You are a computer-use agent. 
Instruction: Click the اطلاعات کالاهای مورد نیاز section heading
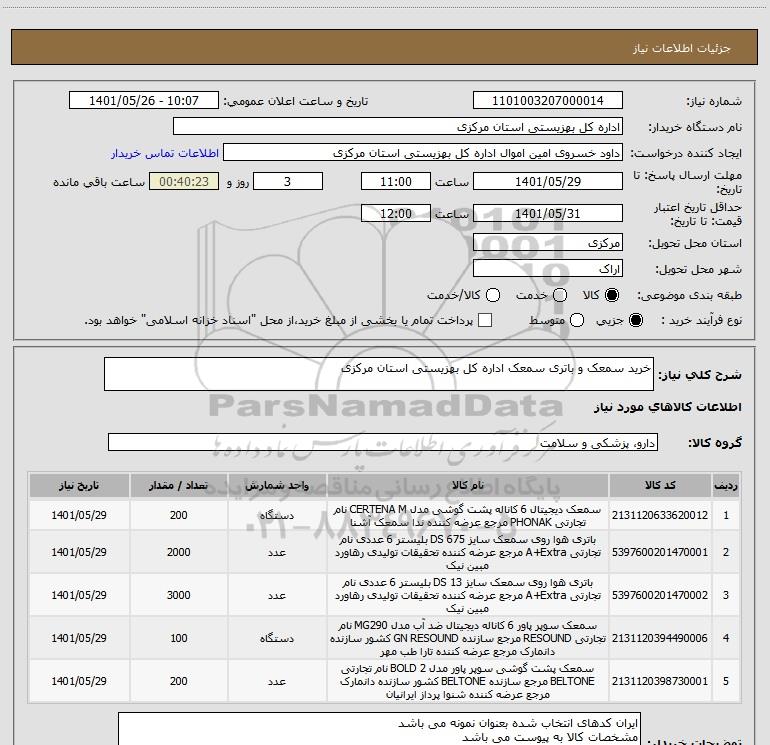pos(667,407)
